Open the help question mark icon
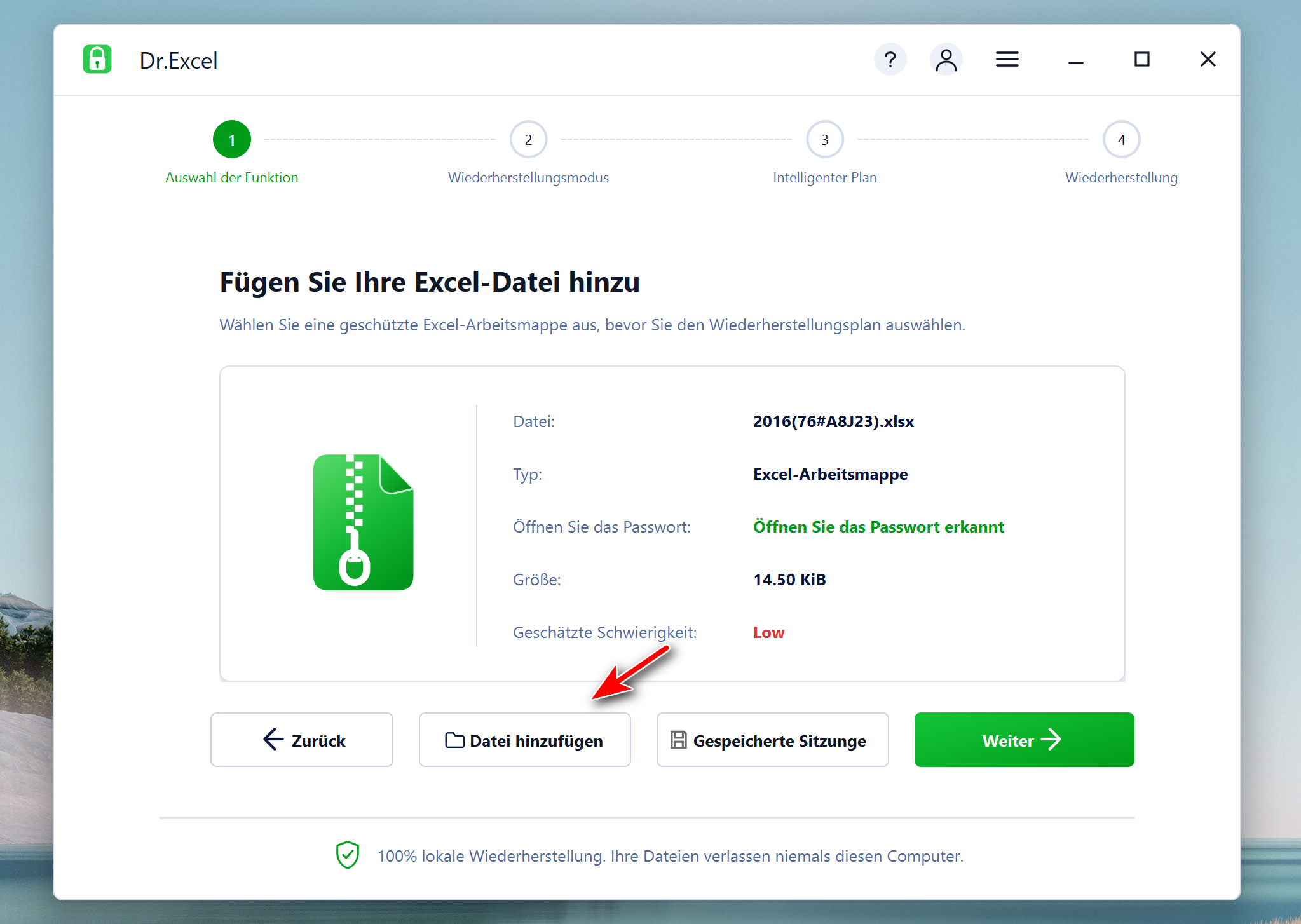 tap(890, 60)
